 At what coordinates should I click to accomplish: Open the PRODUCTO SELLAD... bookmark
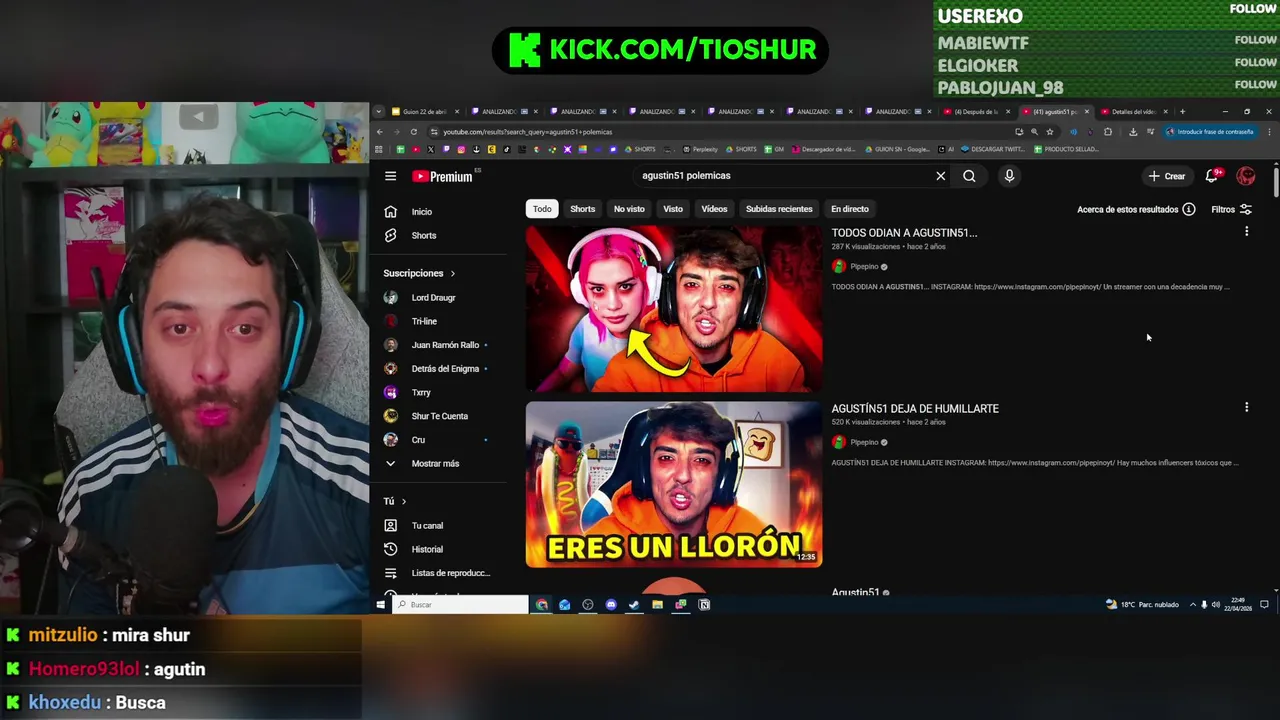tap(1066, 149)
